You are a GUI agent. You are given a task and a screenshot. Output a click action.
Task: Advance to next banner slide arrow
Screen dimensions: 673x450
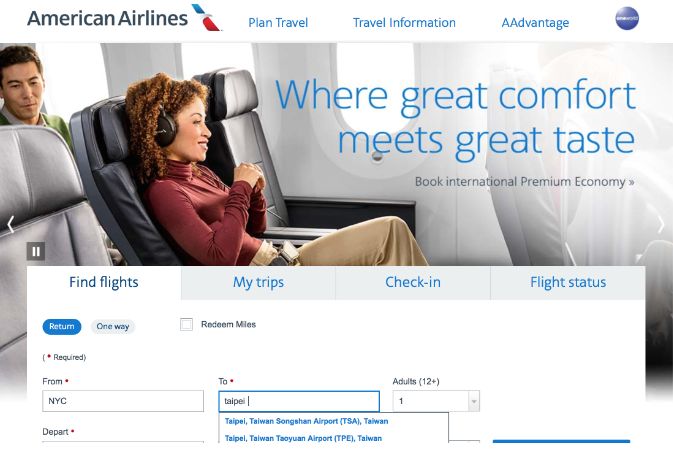pyautogui.click(x=661, y=224)
